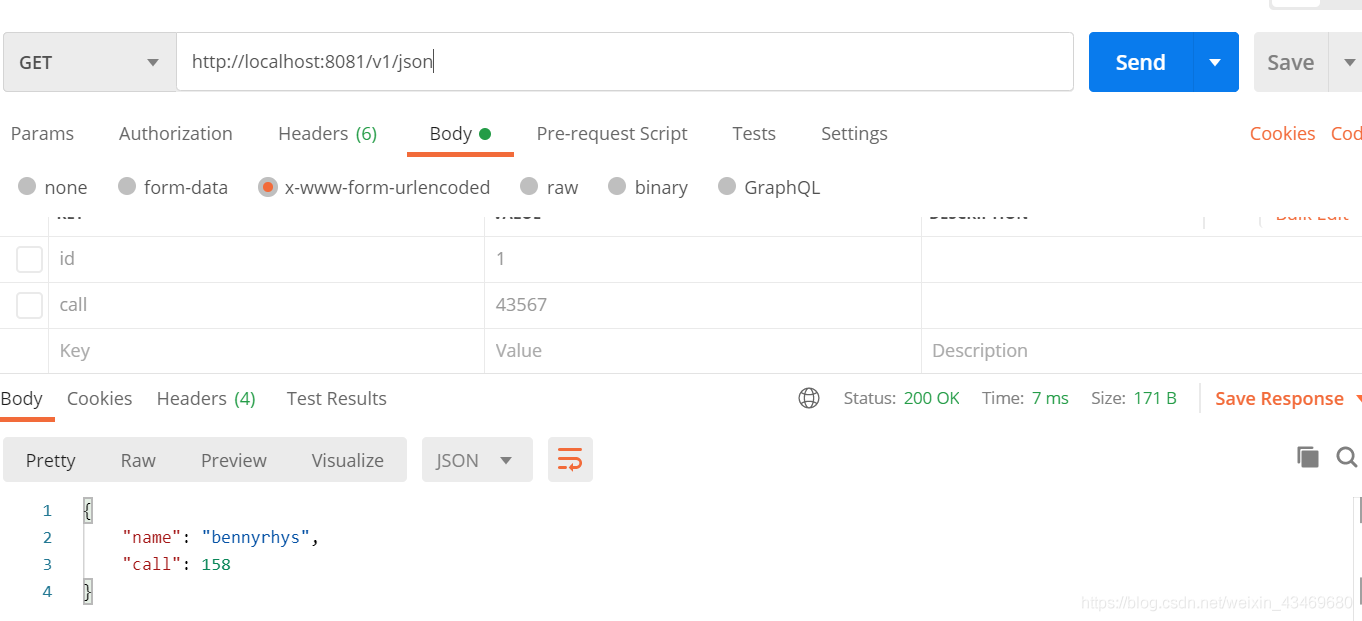
Task: Toggle line wrapping in the response editor
Action: coord(570,459)
